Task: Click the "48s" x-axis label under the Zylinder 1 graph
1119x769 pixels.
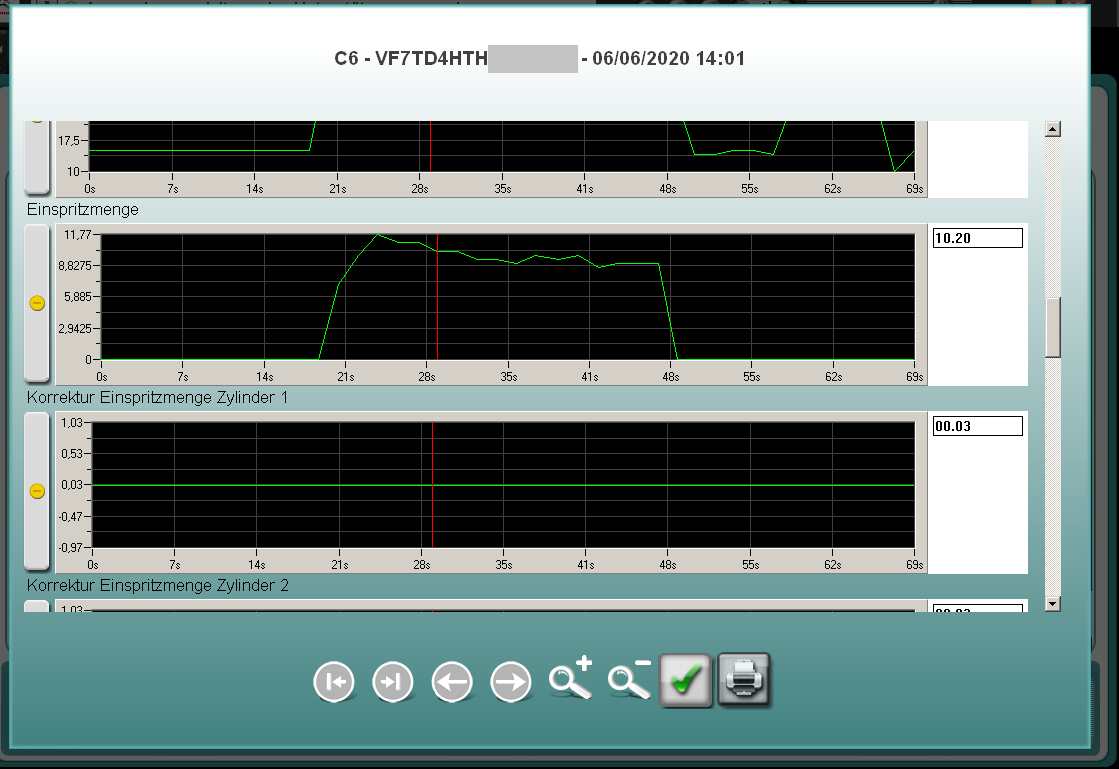Action: 668,565
